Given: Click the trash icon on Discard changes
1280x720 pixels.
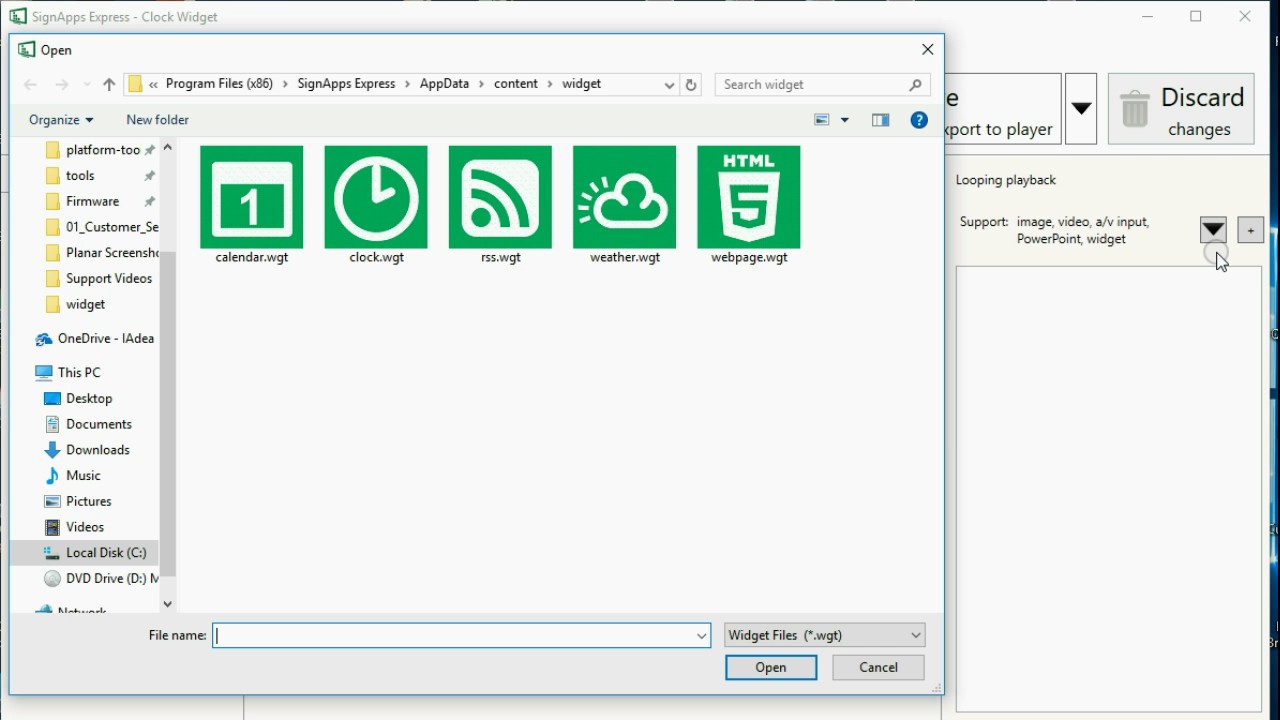Looking at the screenshot, I should click(x=1135, y=109).
